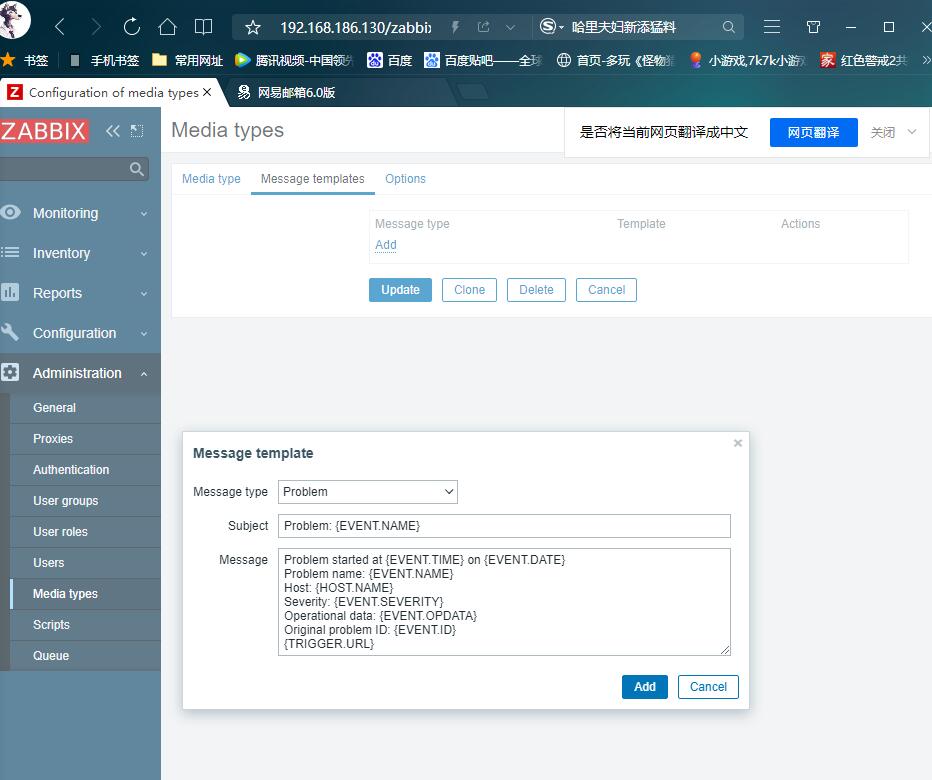
Task: Open 小游戏,7k7k bookmark
Action: [748, 60]
